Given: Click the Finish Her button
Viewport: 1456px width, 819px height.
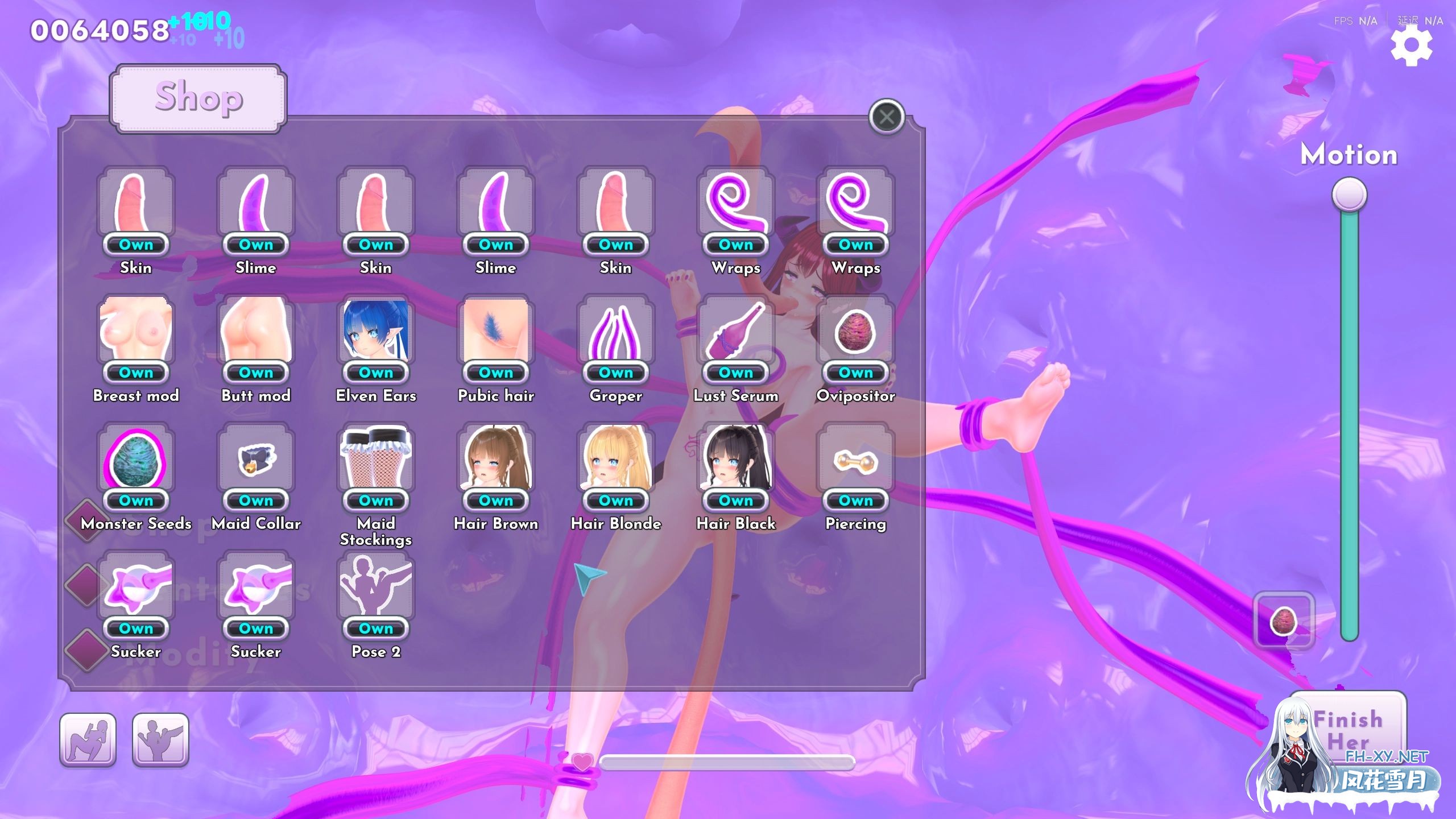Looking at the screenshot, I should [1354, 731].
